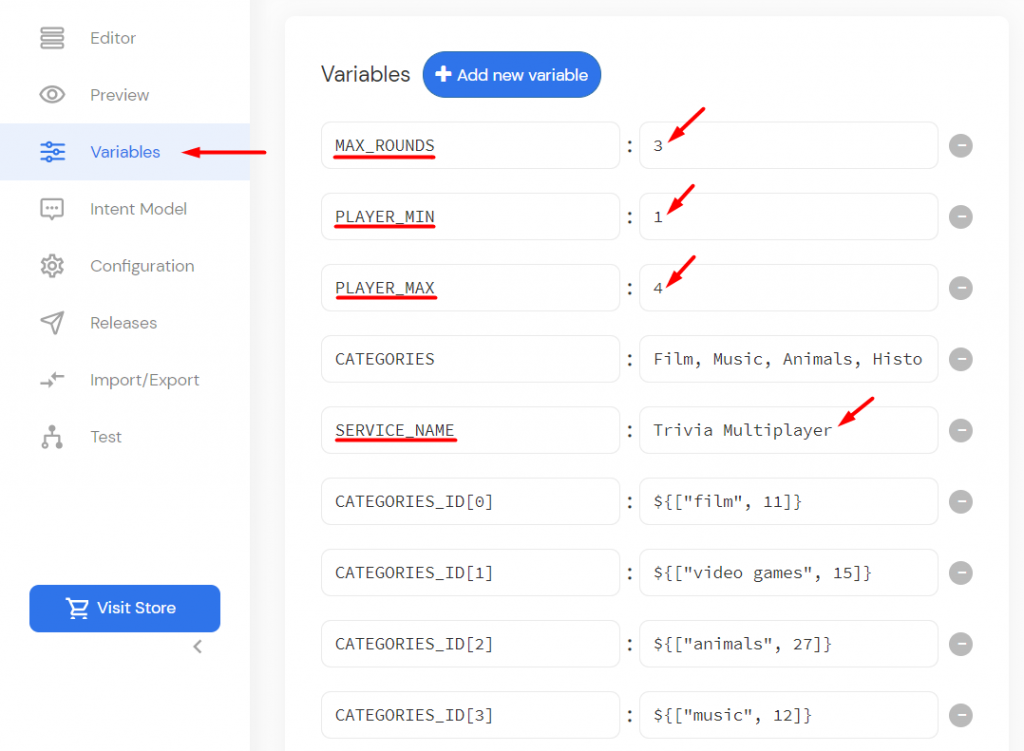Open Intent Model via chat bubble icon
The image size is (1024, 751).
click(x=53, y=208)
